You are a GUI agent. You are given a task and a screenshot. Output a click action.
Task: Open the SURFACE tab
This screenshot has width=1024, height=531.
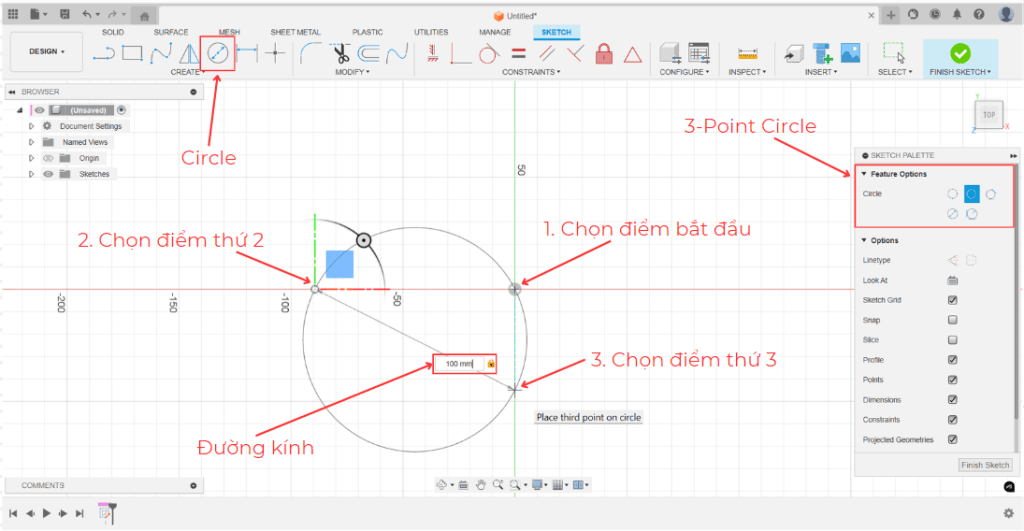(x=170, y=32)
